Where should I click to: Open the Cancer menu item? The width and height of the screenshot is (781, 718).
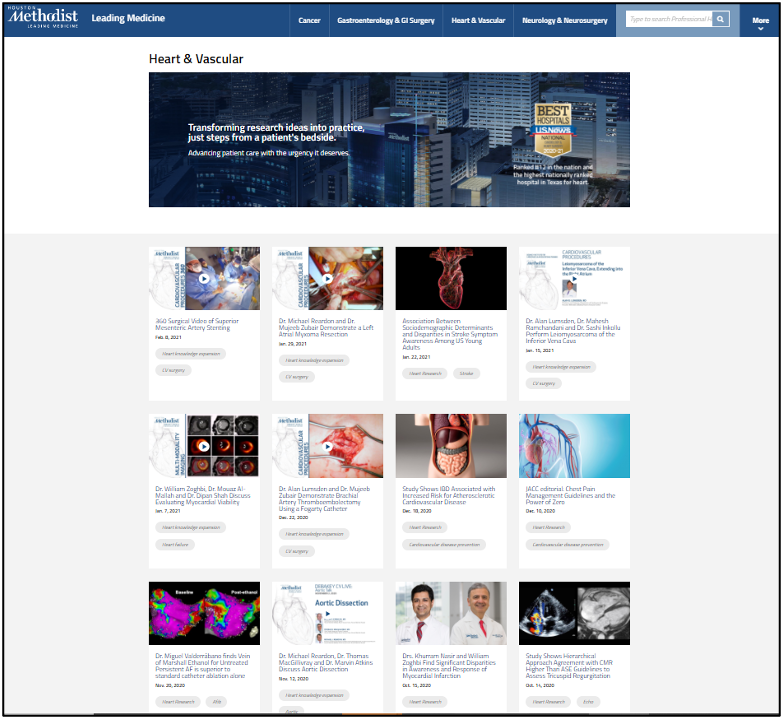(x=309, y=20)
